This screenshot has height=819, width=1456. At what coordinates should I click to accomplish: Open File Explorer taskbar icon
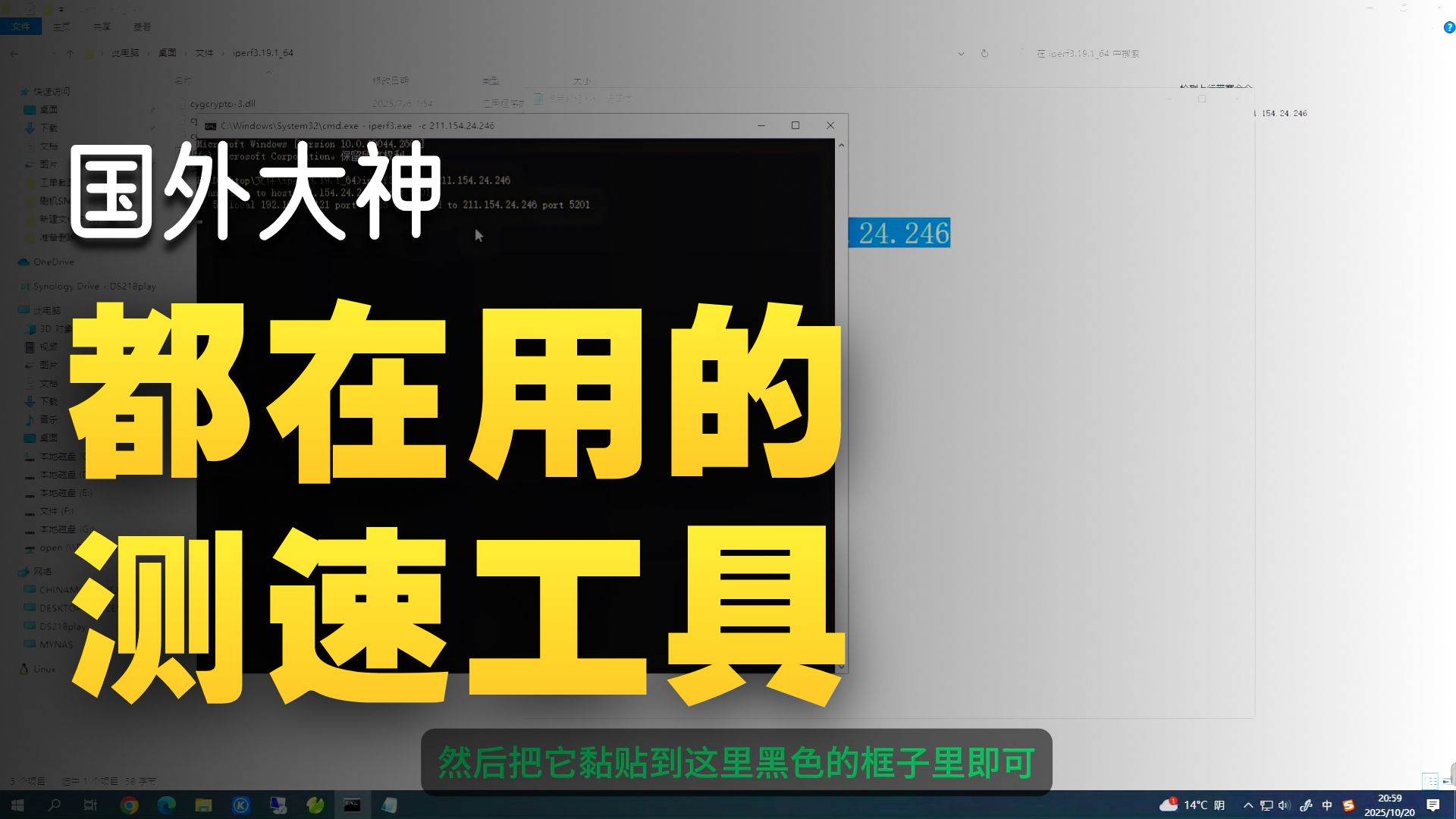(x=203, y=805)
